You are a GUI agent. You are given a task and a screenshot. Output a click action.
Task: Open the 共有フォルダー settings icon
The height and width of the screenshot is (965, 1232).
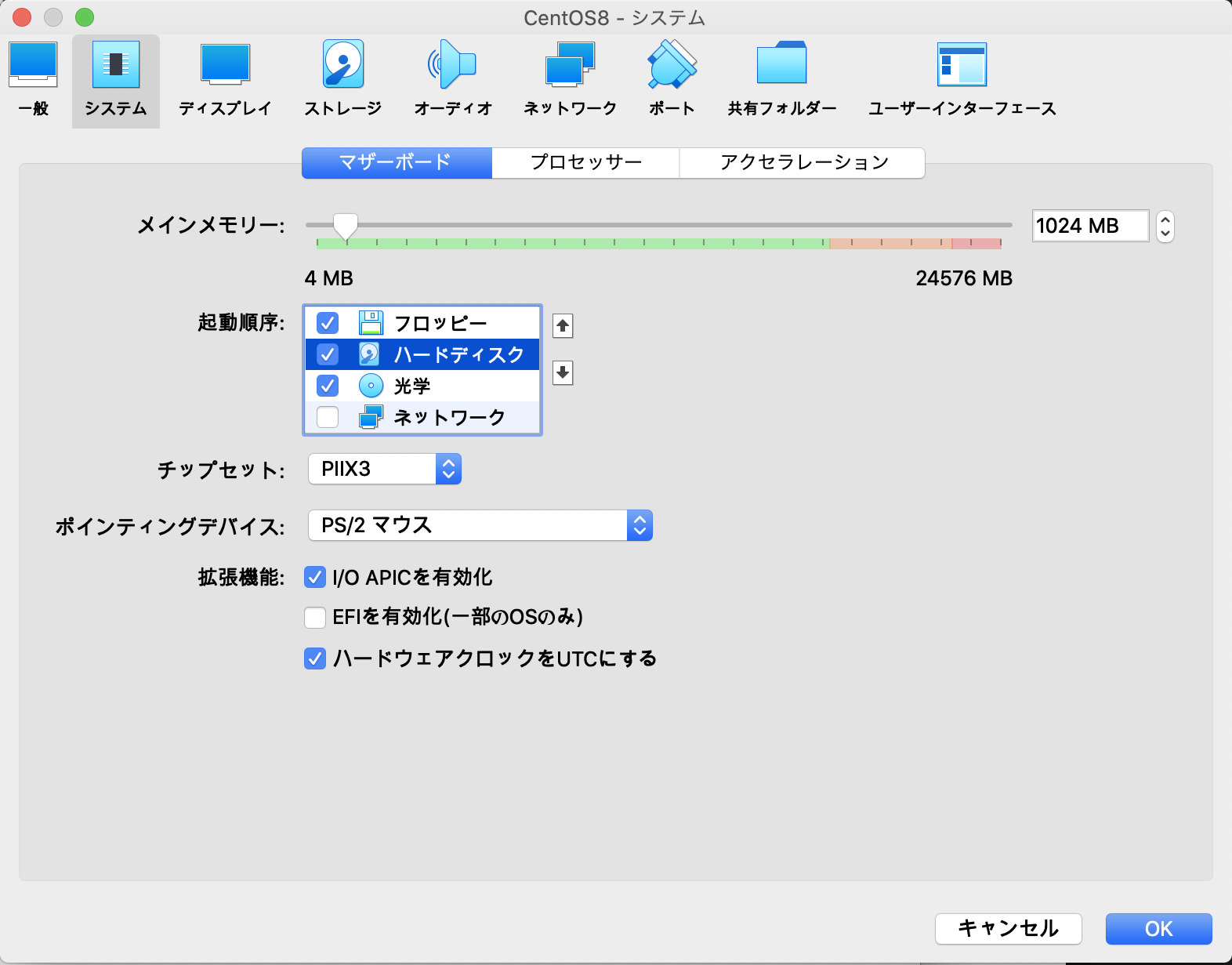coord(782,80)
